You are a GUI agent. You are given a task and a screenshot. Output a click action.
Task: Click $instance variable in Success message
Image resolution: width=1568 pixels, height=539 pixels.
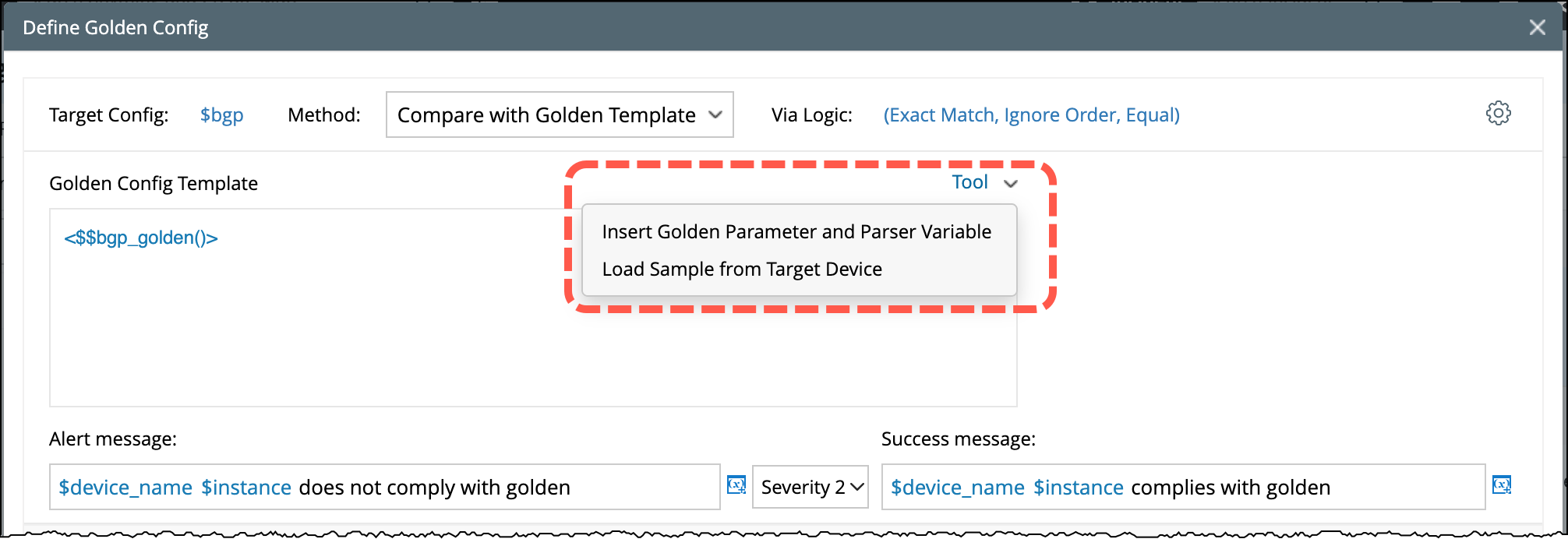coord(1078,488)
